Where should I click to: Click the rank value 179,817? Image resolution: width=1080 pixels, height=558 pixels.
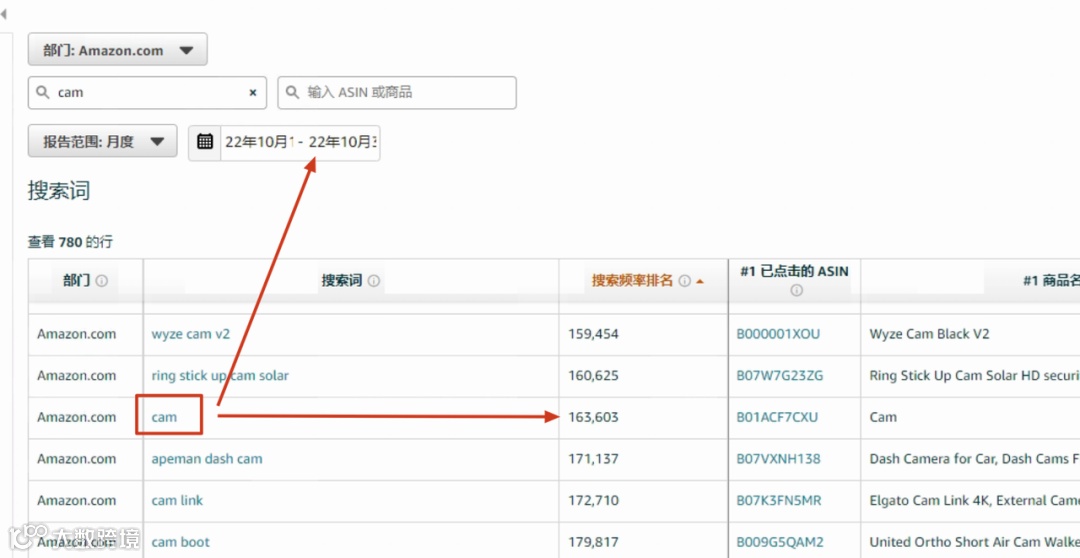click(593, 542)
